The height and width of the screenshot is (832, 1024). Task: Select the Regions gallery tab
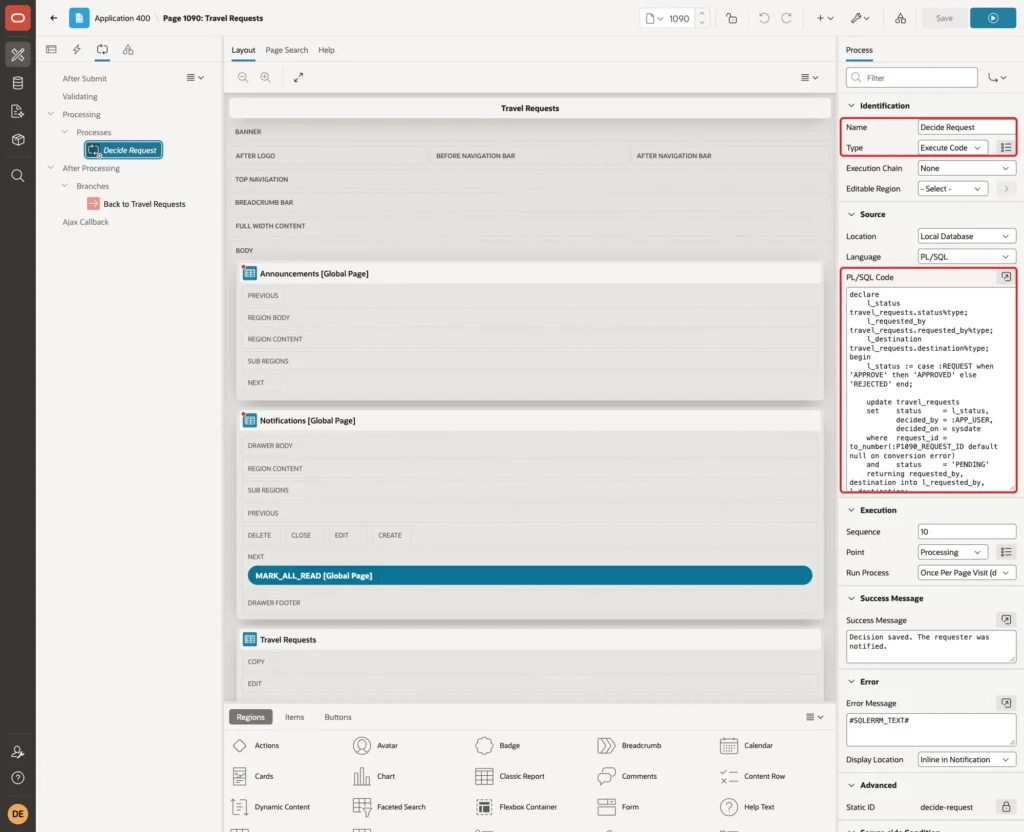(251, 717)
